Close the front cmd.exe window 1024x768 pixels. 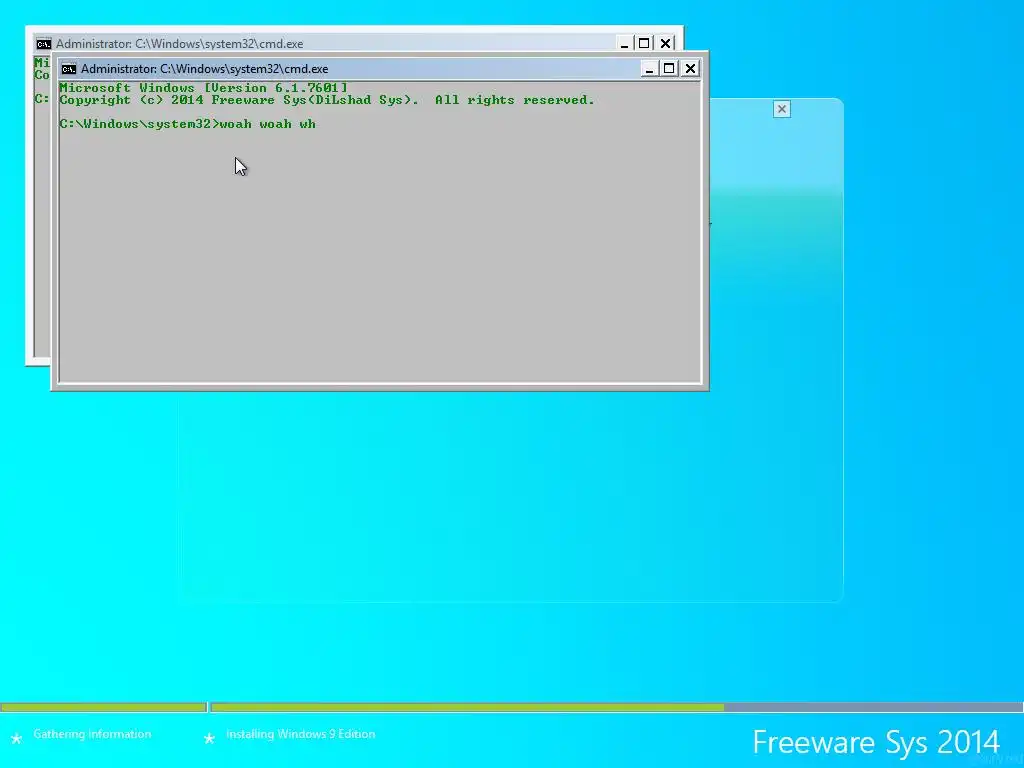690,69
